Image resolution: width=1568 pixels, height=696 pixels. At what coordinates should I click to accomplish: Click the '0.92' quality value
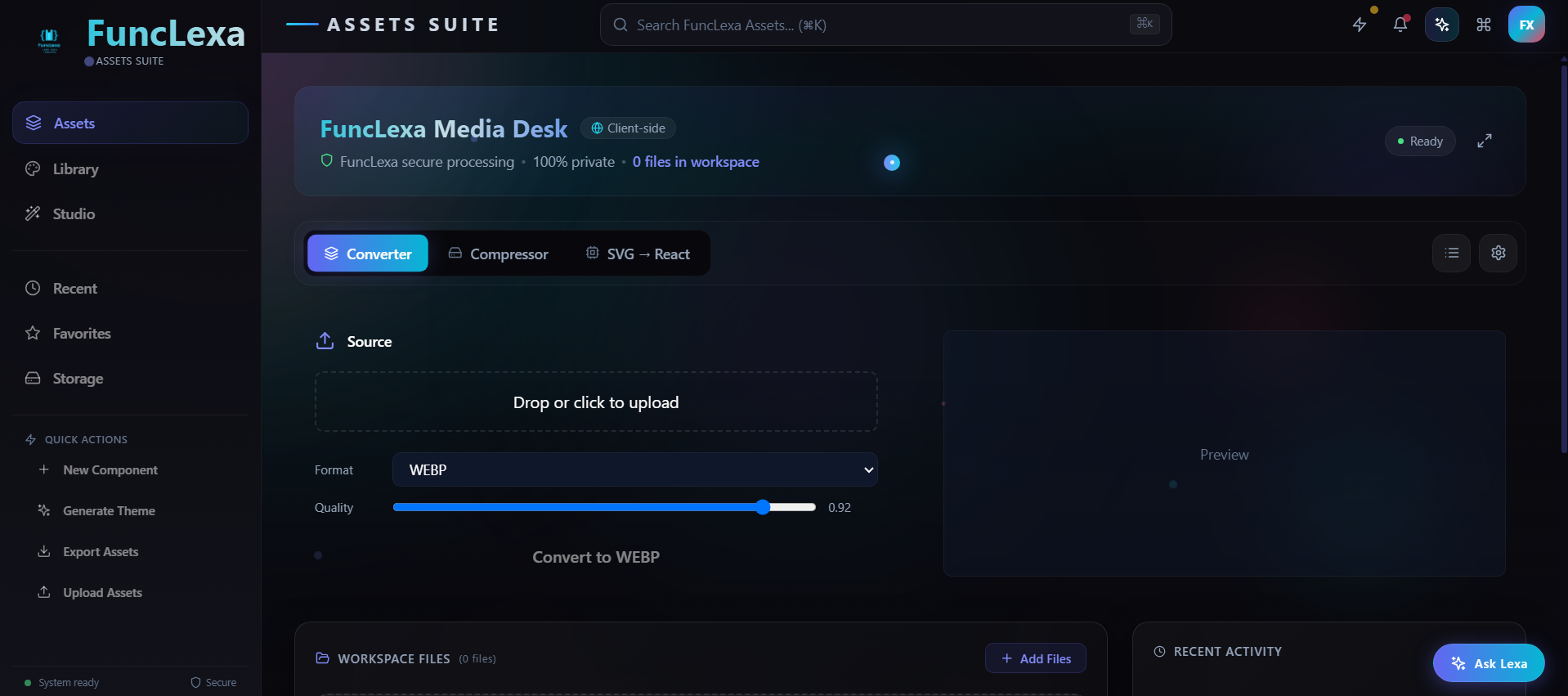tap(840, 507)
